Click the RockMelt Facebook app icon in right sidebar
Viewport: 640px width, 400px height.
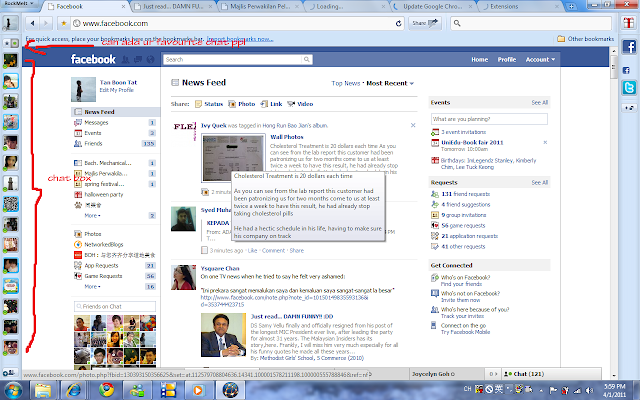tap(629, 47)
